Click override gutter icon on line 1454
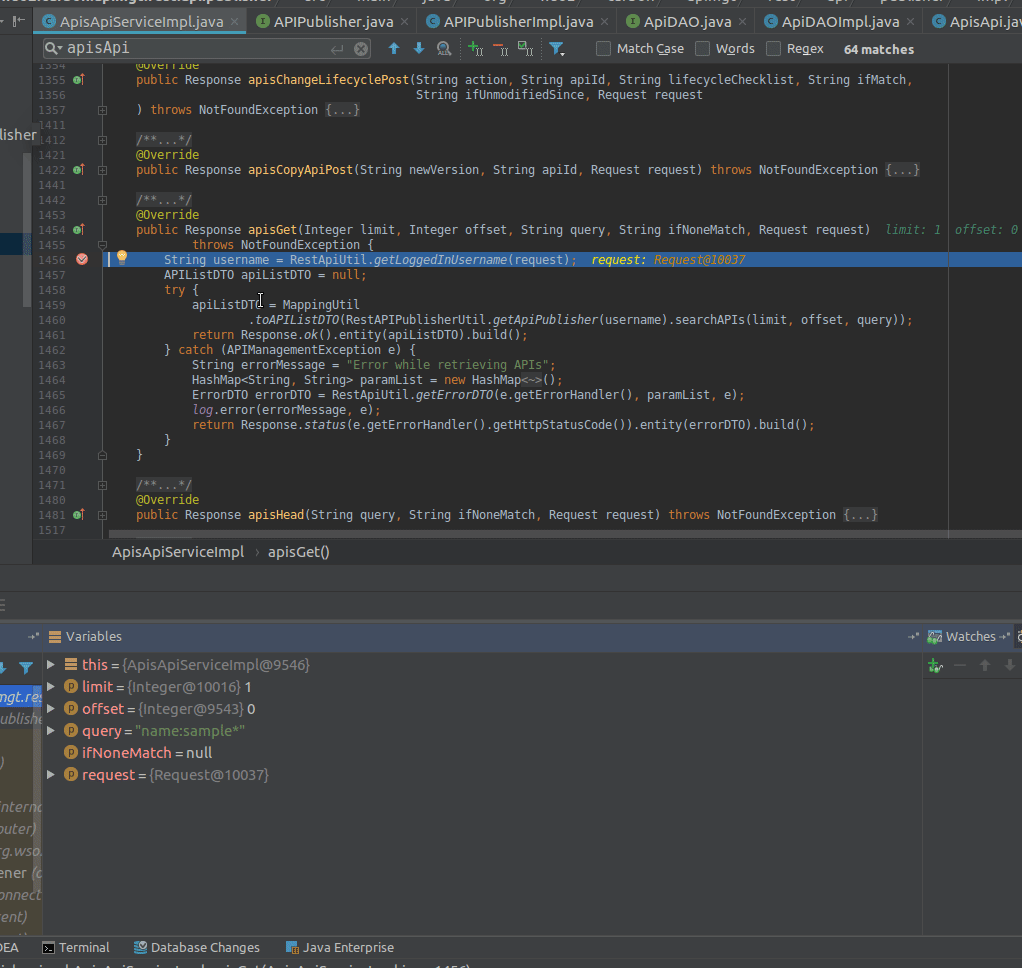1022x968 pixels. click(x=78, y=229)
